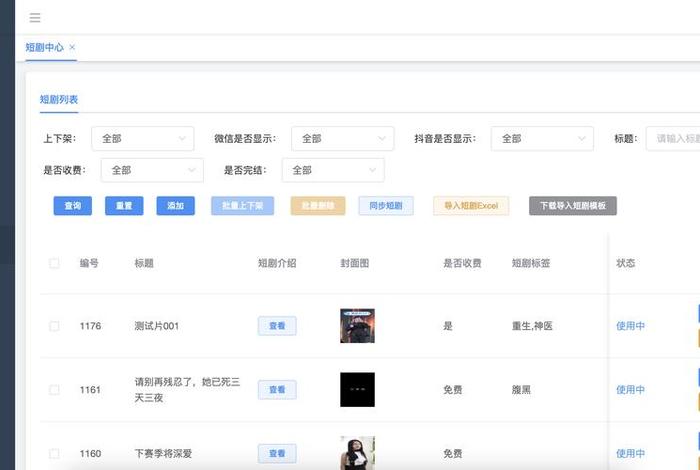Click the title 下赛季将深爱

pos(163,453)
